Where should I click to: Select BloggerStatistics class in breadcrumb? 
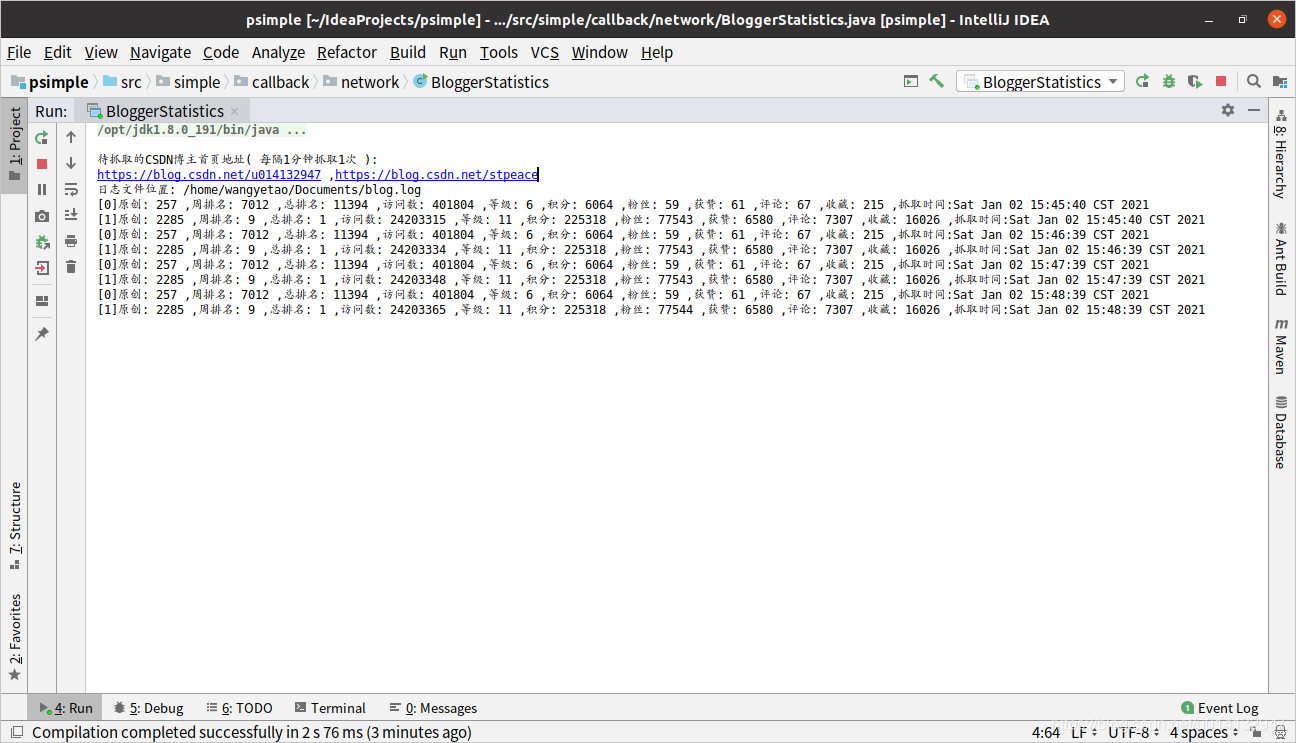[x=480, y=82]
